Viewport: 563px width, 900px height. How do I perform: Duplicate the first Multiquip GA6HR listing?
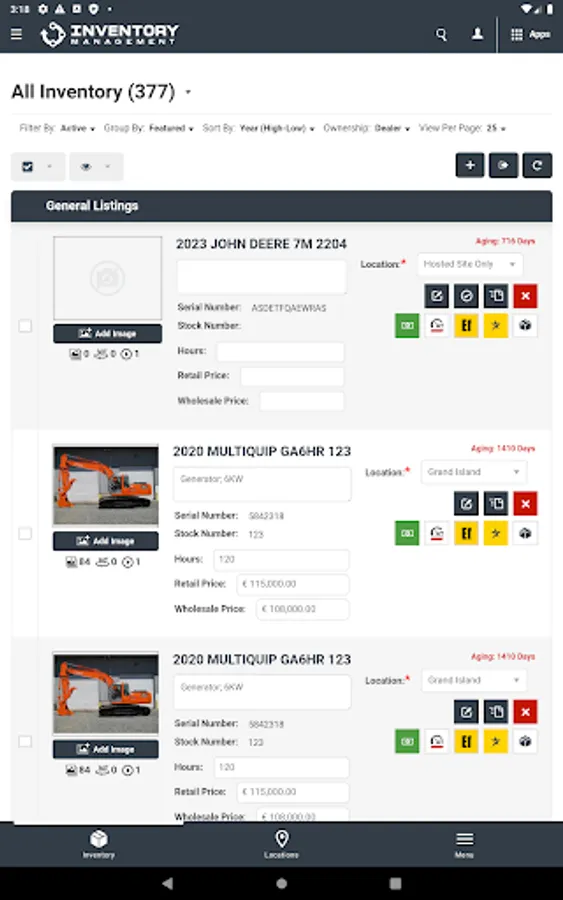(496, 504)
